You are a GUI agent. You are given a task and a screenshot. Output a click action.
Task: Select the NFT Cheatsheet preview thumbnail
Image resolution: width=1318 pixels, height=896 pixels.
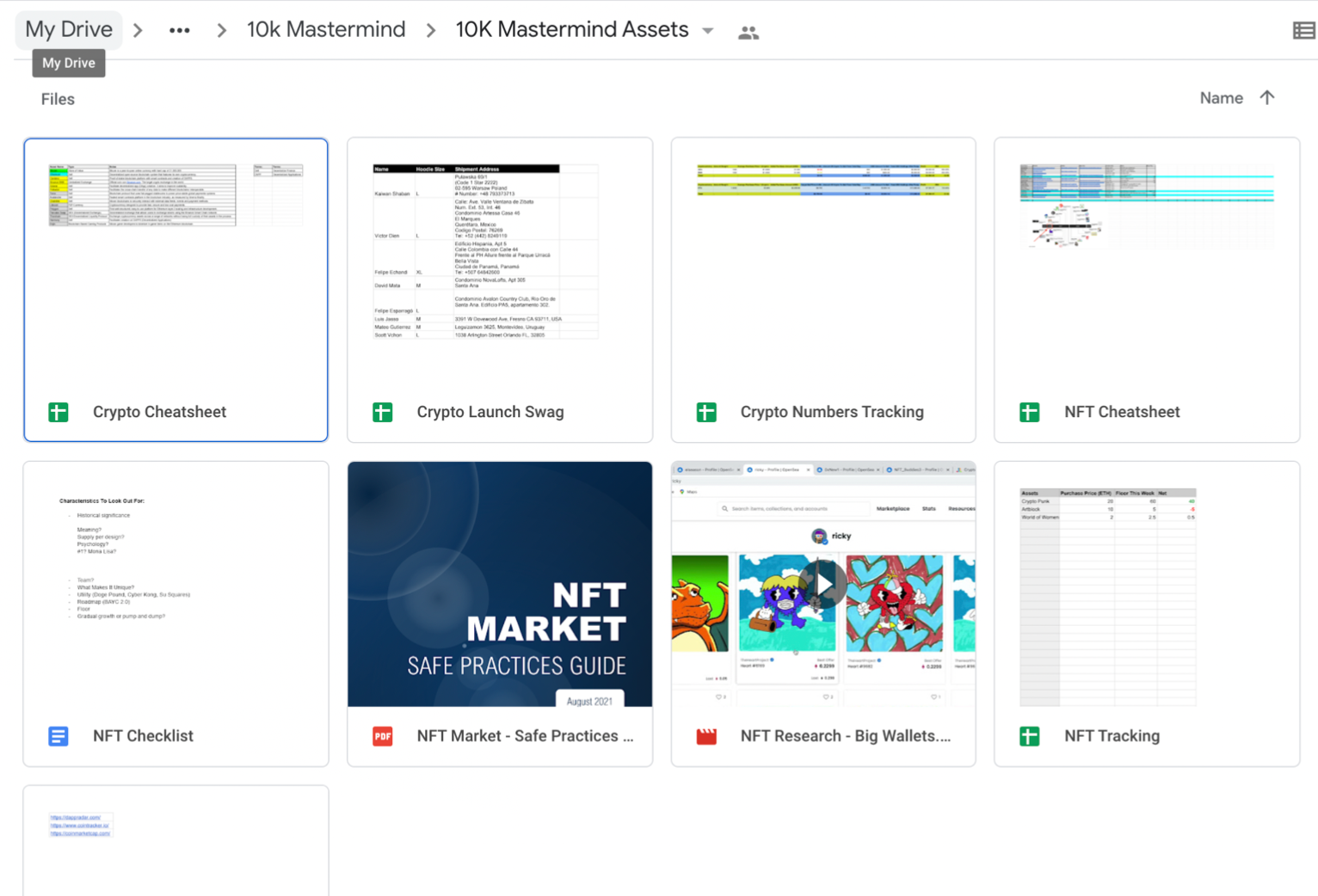(x=1147, y=261)
